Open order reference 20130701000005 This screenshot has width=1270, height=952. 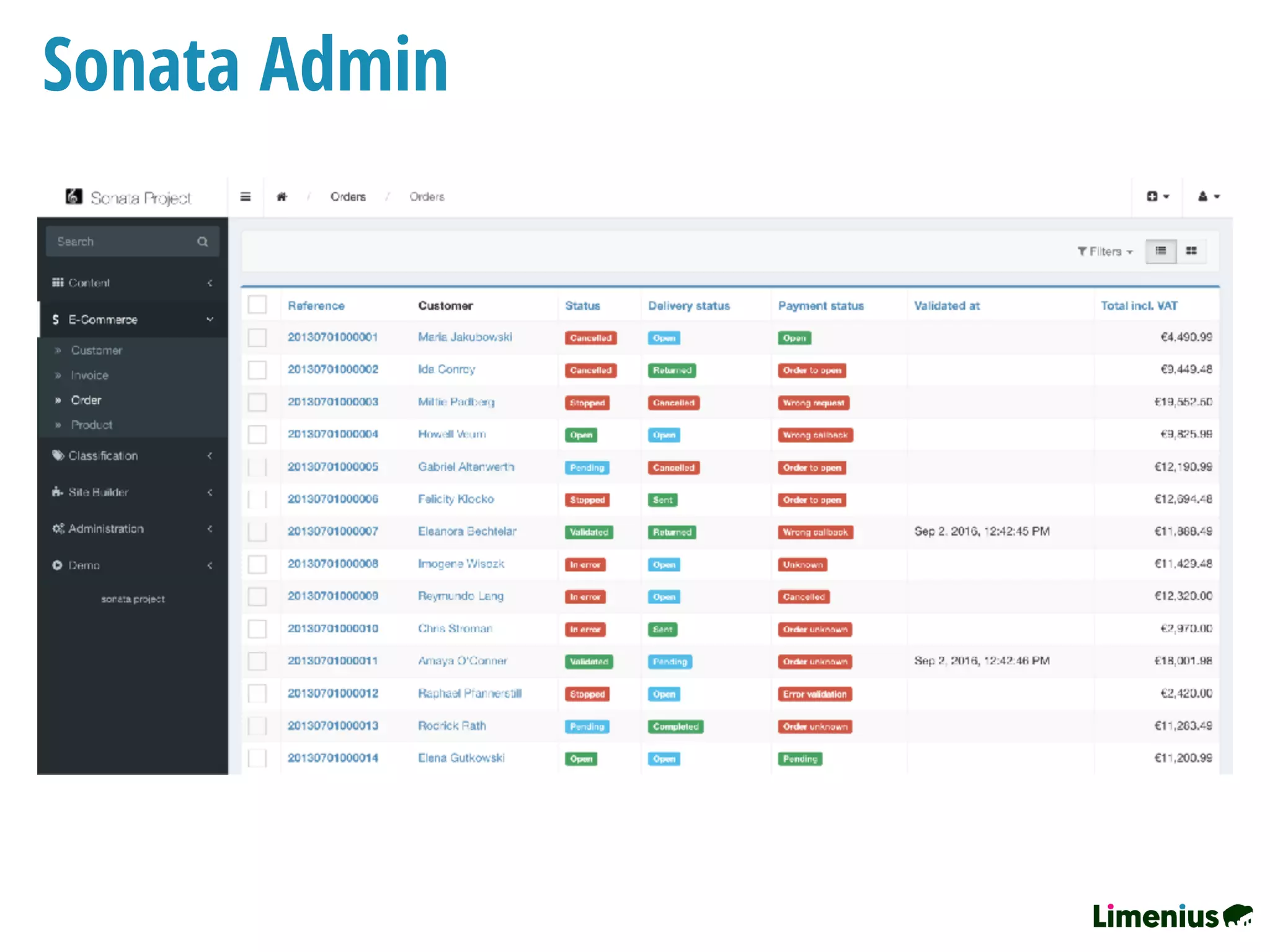(333, 467)
